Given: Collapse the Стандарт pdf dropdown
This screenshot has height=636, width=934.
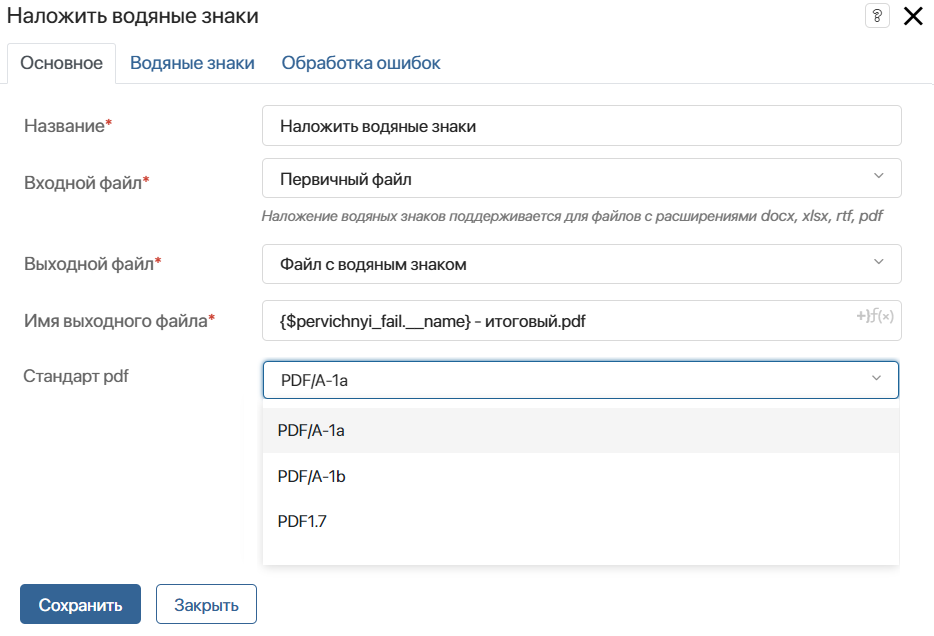Looking at the screenshot, I should pyautogui.click(x=581, y=380).
